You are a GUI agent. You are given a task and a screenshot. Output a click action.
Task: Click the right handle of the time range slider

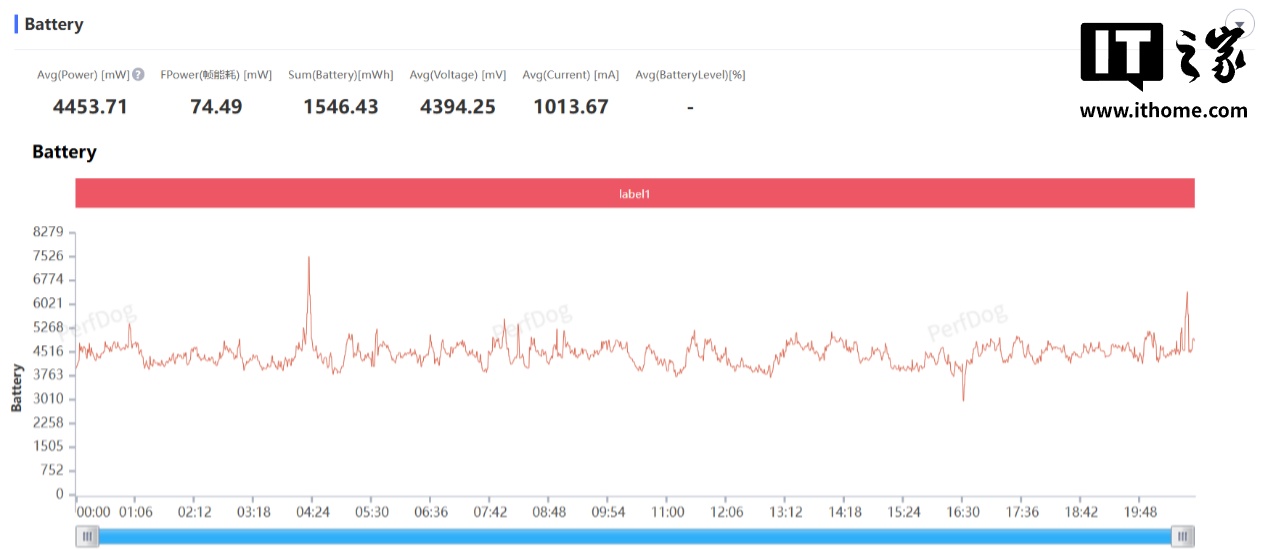pos(1183,537)
